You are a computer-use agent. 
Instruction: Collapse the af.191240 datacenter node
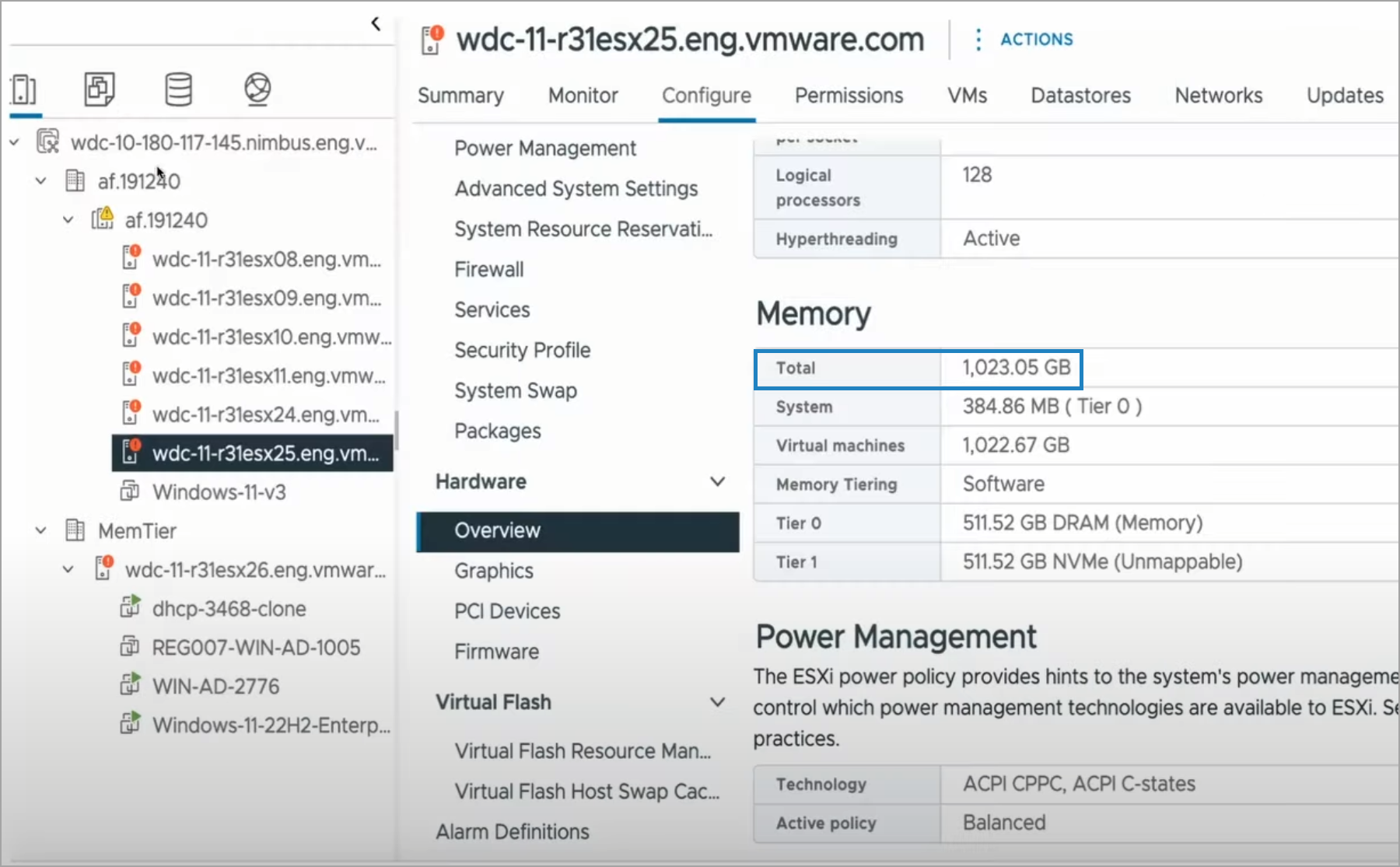click(x=41, y=181)
